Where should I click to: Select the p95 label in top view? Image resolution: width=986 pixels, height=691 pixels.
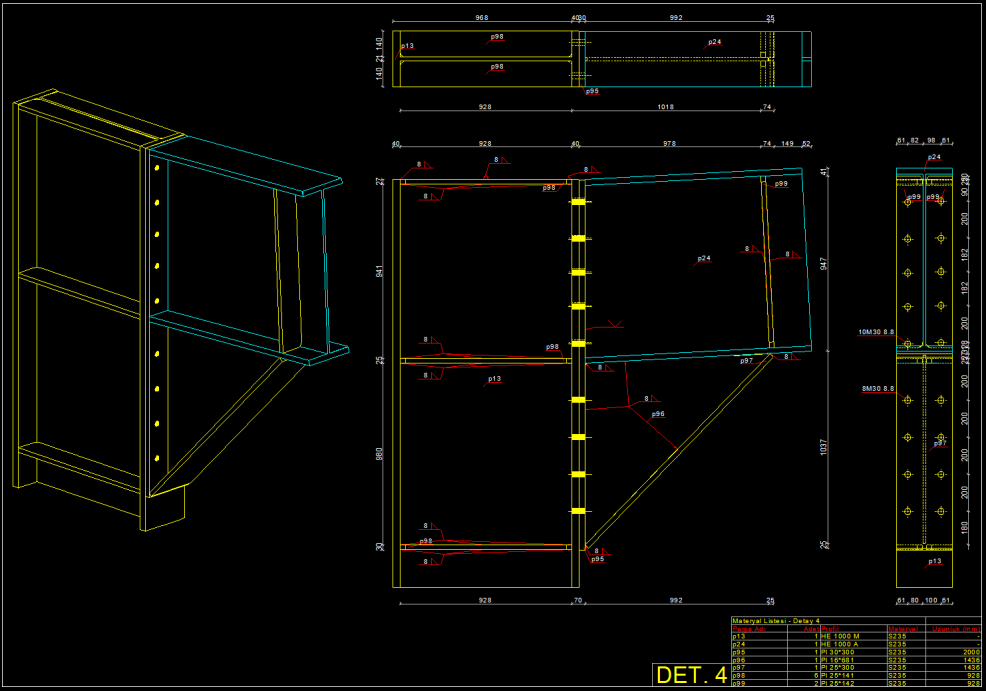(592, 91)
